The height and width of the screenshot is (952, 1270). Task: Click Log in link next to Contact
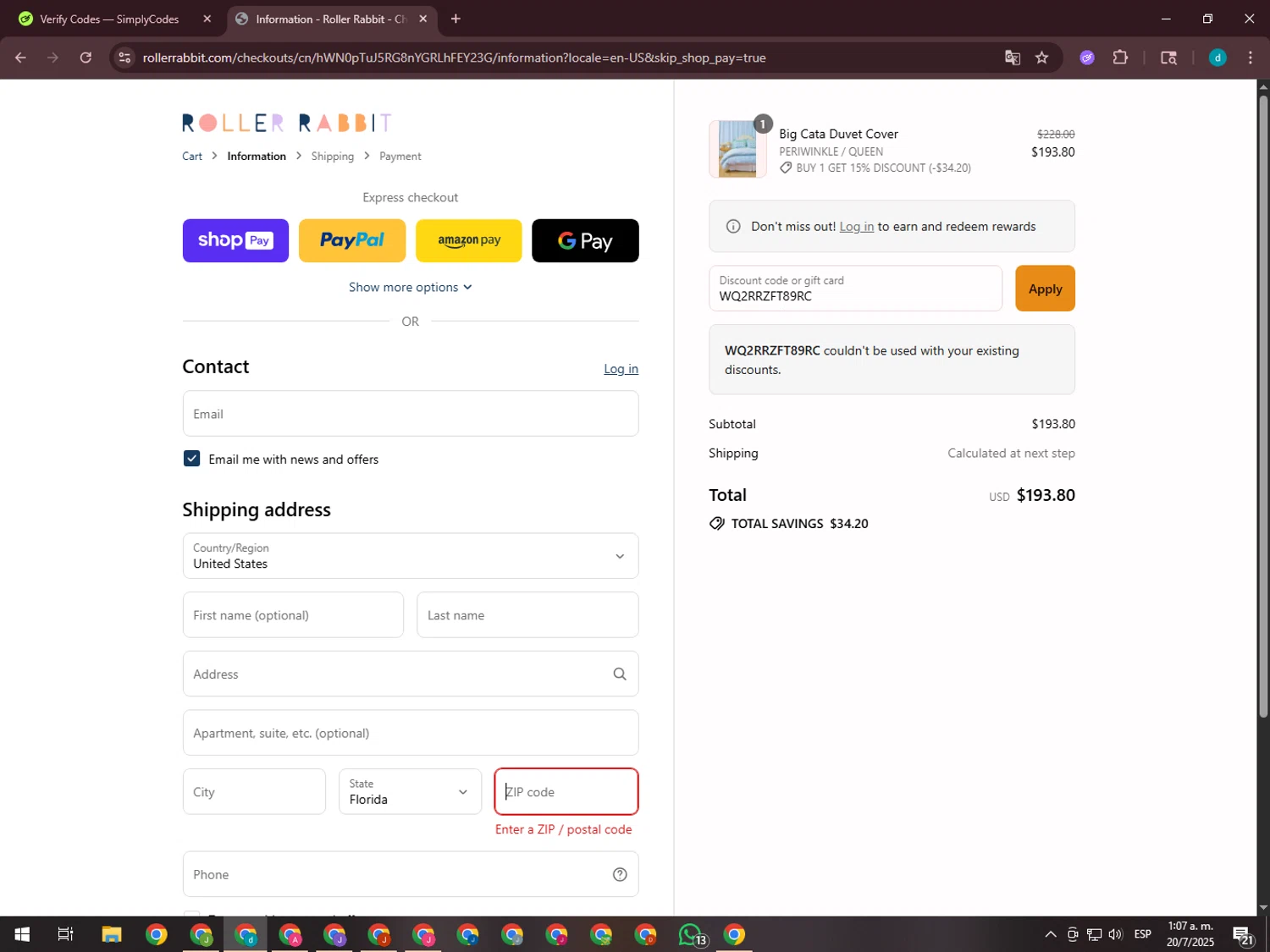click(621, 369)
